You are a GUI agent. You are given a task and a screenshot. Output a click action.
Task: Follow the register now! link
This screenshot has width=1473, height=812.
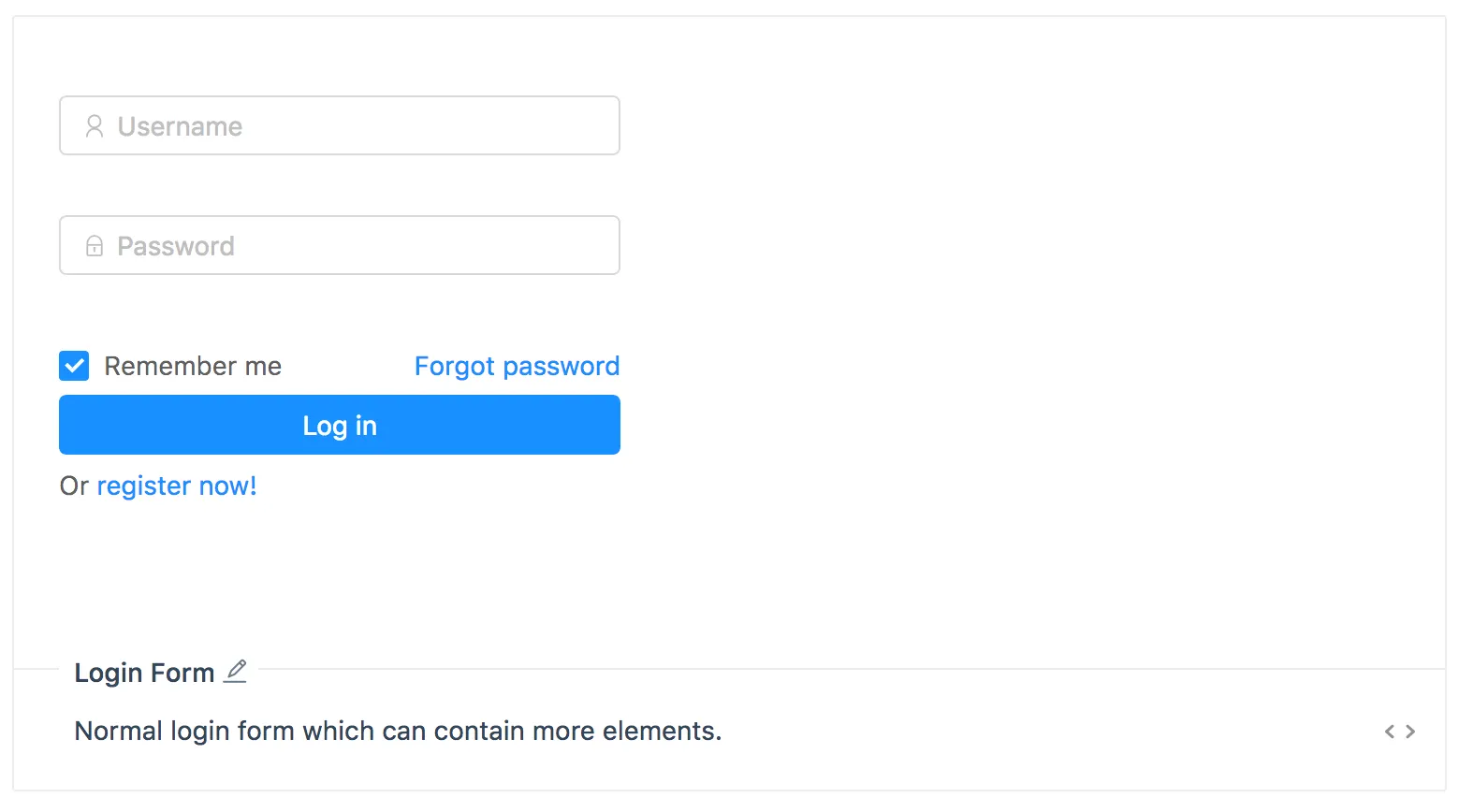click(177, 486)
